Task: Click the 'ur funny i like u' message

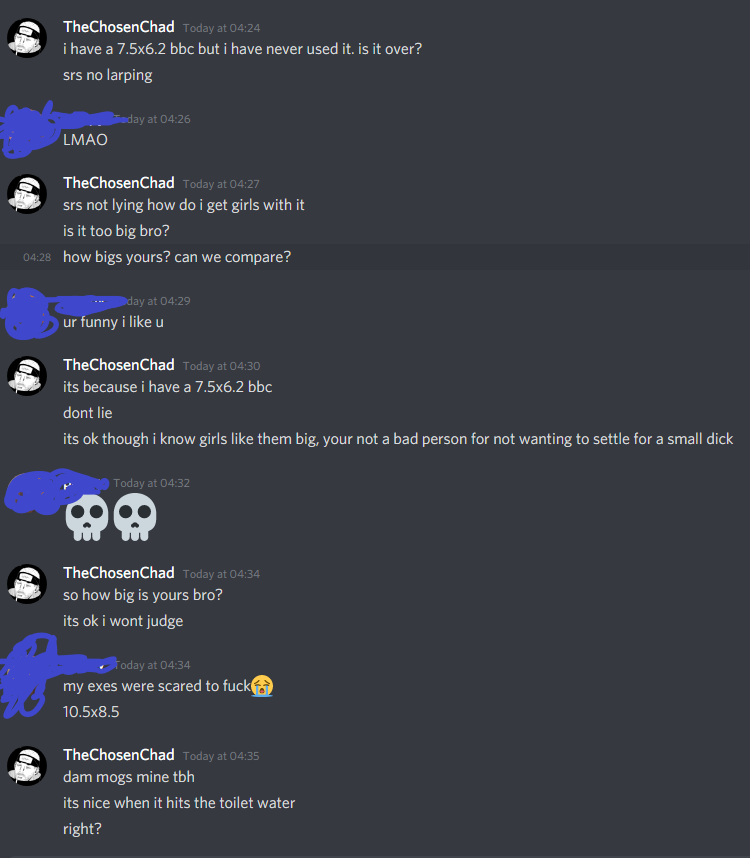Action: coord(113,322)
